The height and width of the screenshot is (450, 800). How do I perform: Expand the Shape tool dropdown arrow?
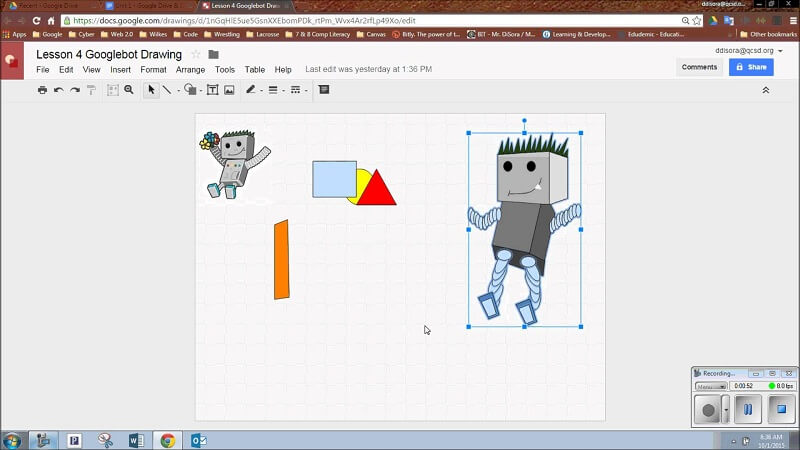coord(201,91)
